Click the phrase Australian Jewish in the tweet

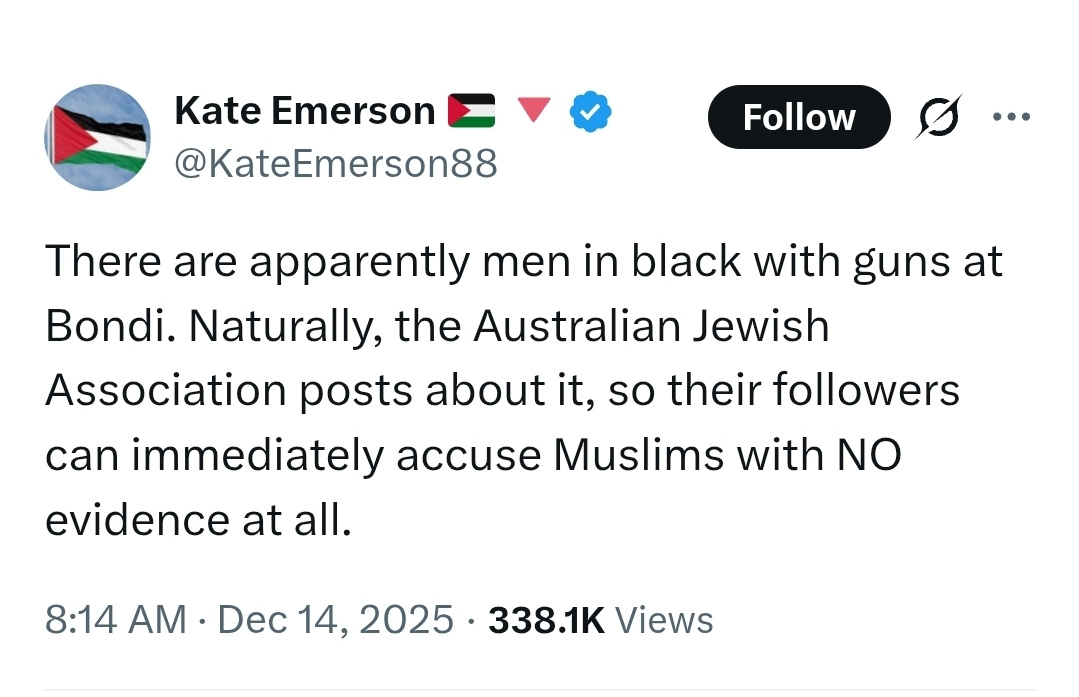[x=650, y=327]
